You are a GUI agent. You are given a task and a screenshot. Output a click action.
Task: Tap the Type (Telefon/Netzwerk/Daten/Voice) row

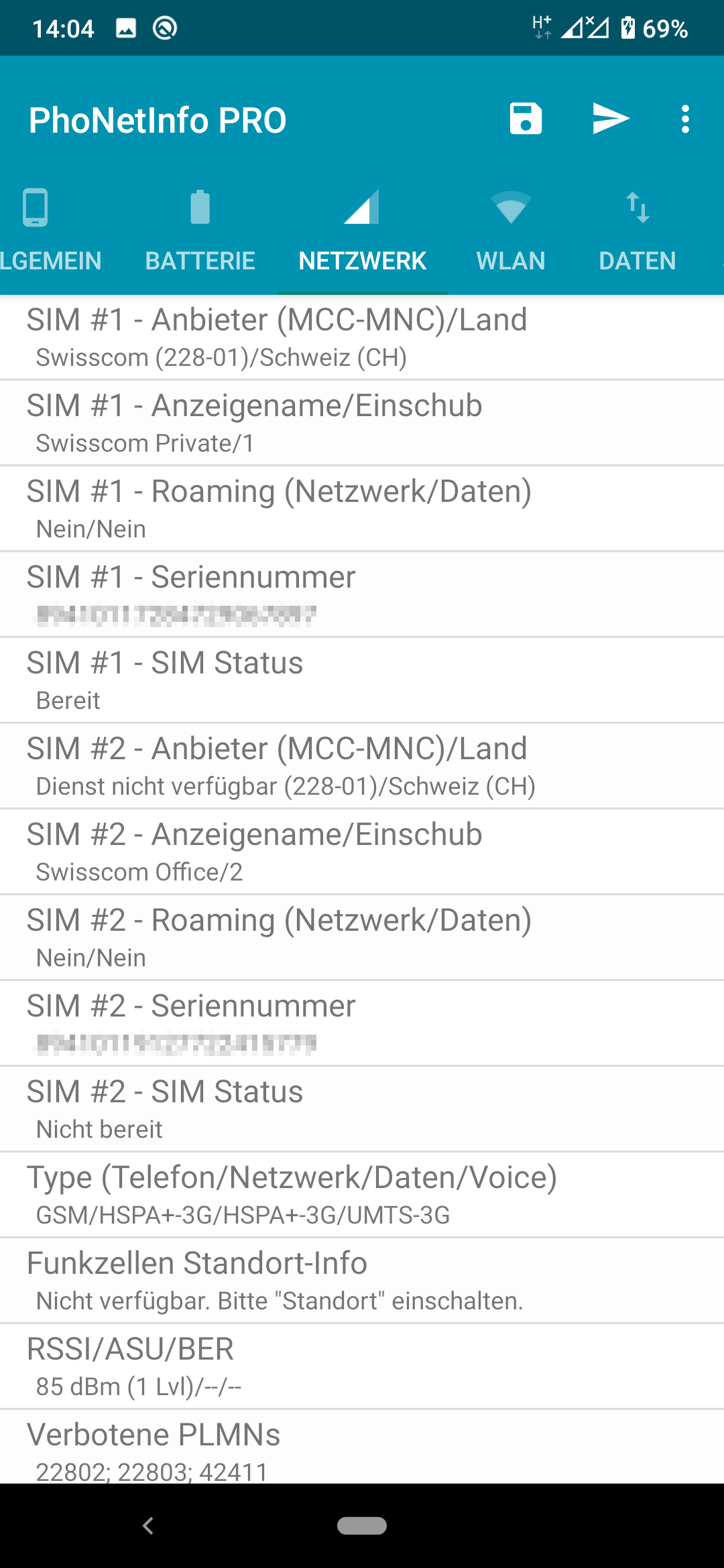[x=362, y=1195]
